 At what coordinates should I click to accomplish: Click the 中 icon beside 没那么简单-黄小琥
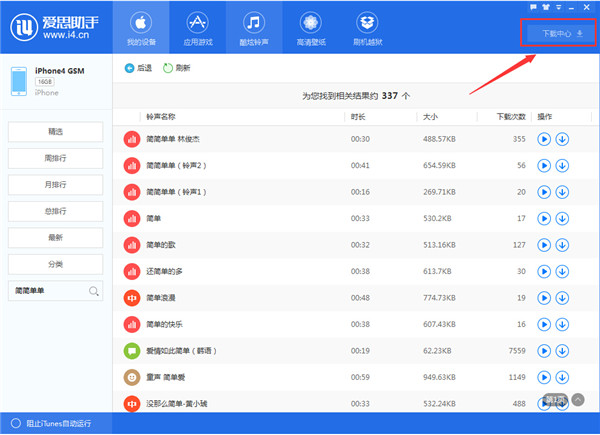click(132, 404)
